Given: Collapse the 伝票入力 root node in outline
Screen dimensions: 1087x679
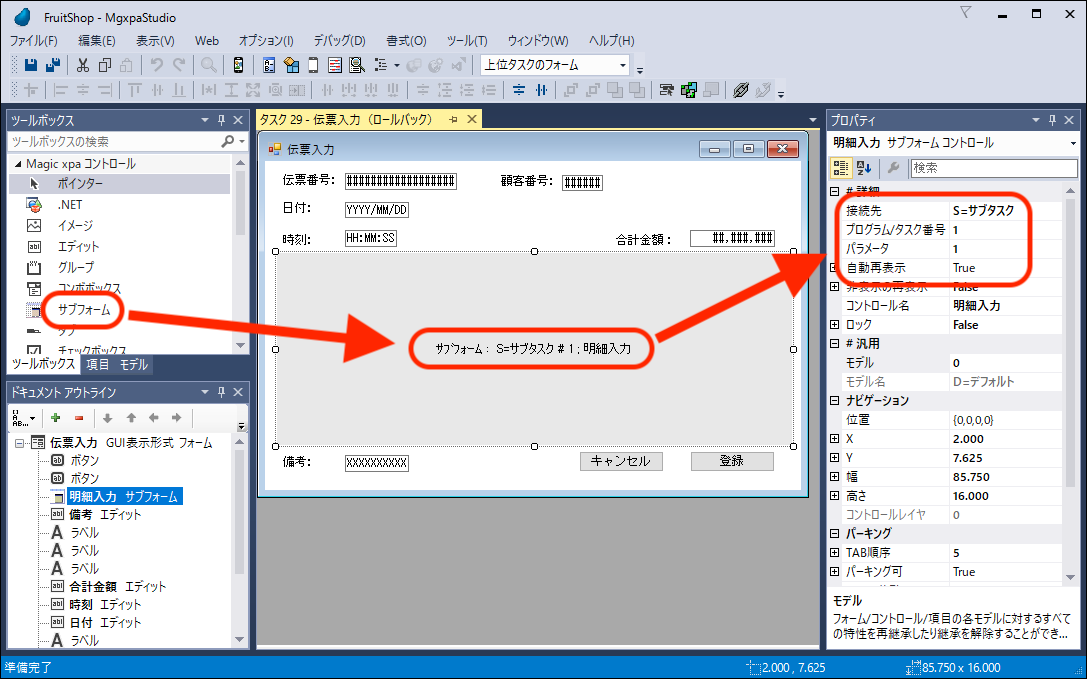Looking at the screenshot, I should click(x=19, y=442).
